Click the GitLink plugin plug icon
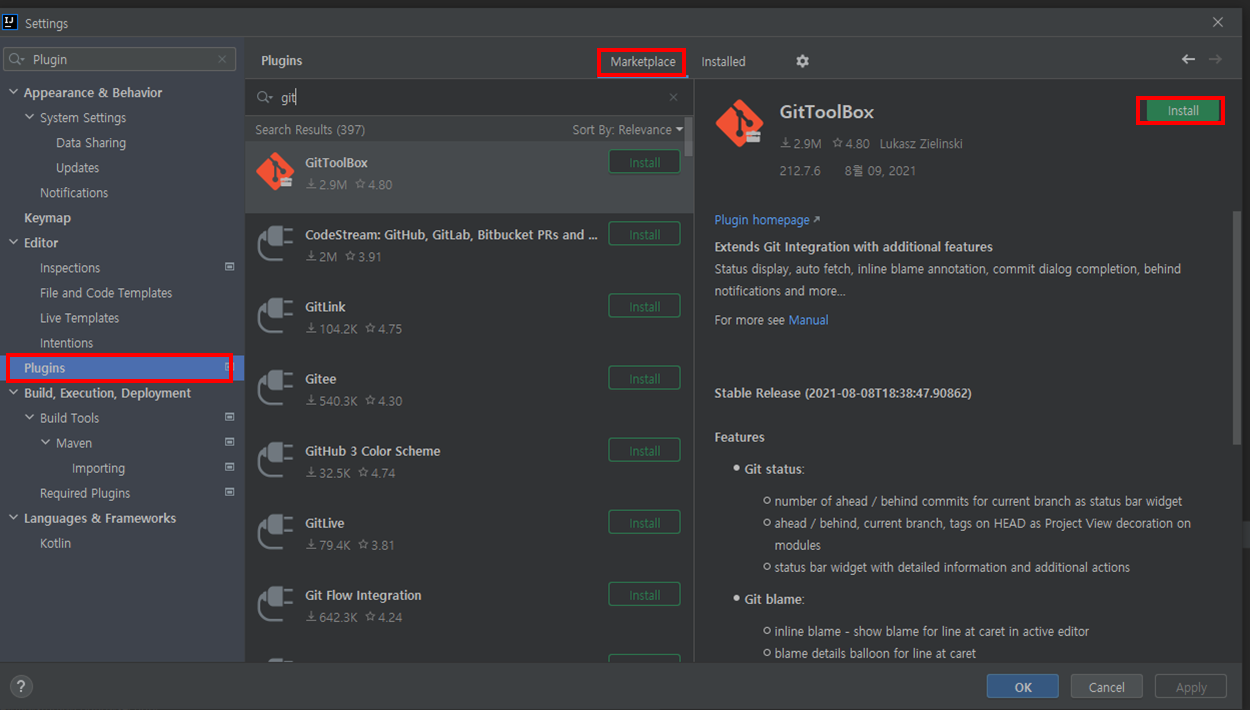Screen dimensions: 1250x710 pyautogui.click(x=275, y=316)
